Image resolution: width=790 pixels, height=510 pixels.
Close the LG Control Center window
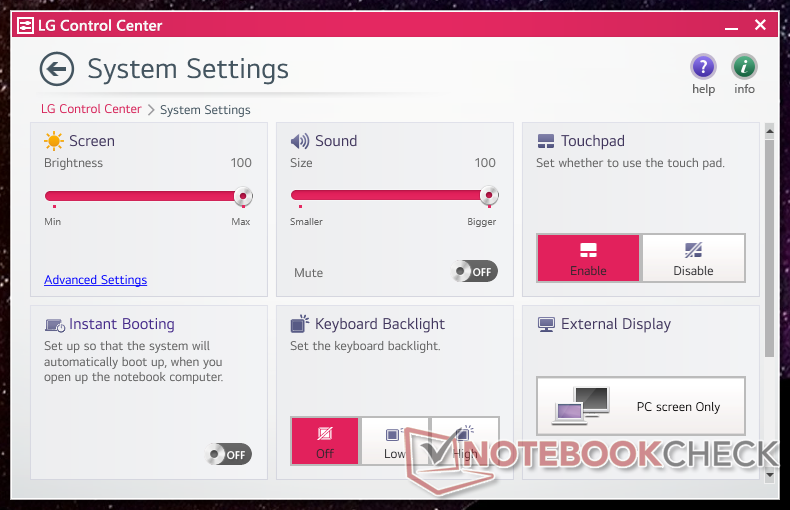pos(760,25)
